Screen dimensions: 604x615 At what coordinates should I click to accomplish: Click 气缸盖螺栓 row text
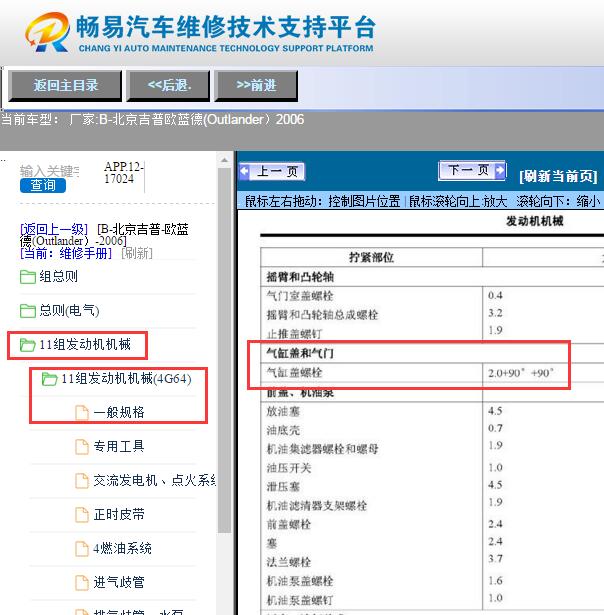pos(295,372)
